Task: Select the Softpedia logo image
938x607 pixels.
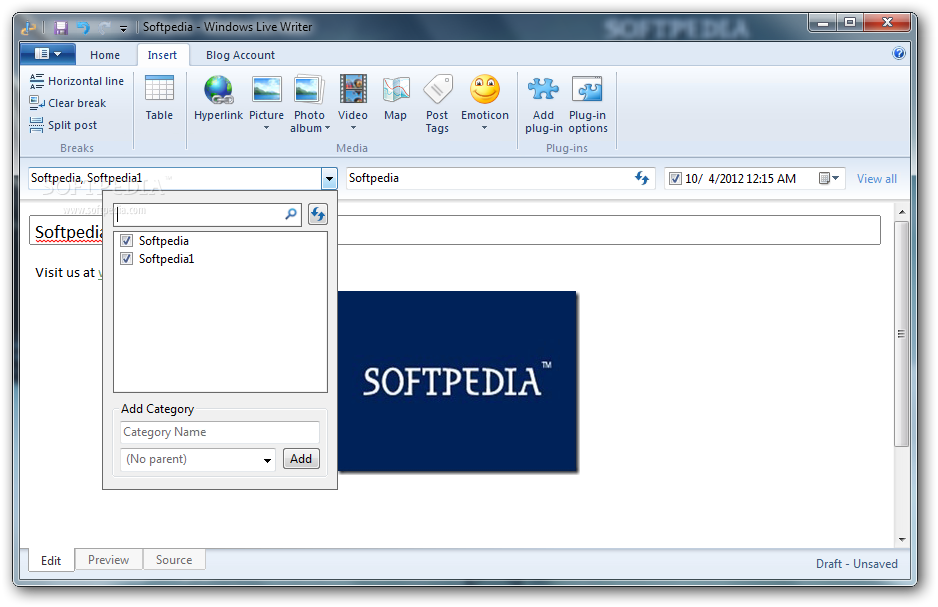Action: pyautogui.click(x=458, y=382)
